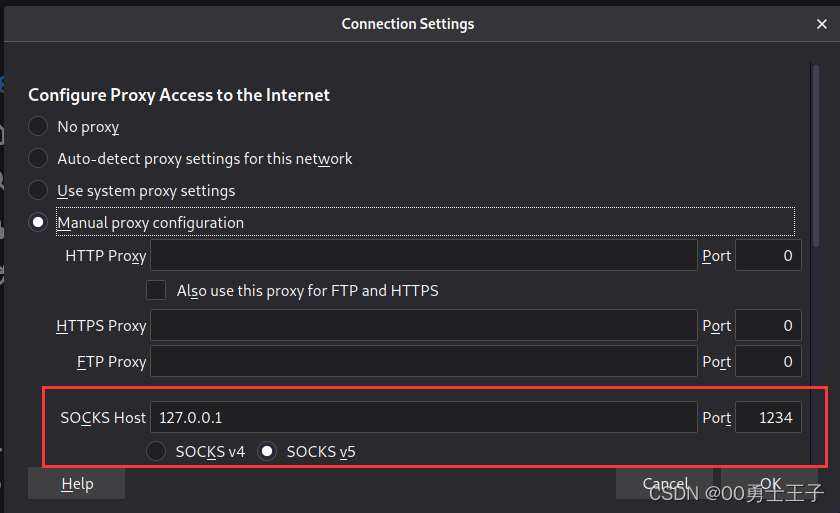Select SOCKS v4 radio button
Image resolution: width=840 pixels, height=513 pixels.
pyautogui.click(x=156, y=451)
